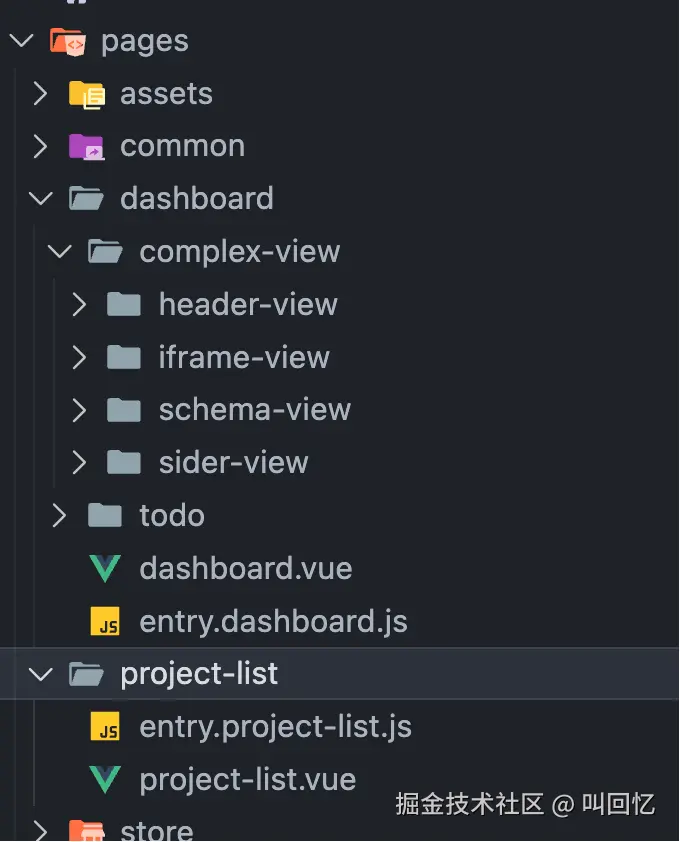Collapse the project-list folder chevron
The image size is (680, 842).
tap(40, 675)
